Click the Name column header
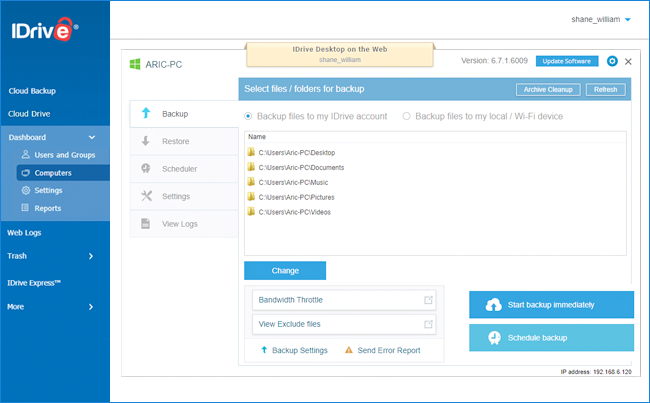Screen dimensions: 650x403 point(257,136)
